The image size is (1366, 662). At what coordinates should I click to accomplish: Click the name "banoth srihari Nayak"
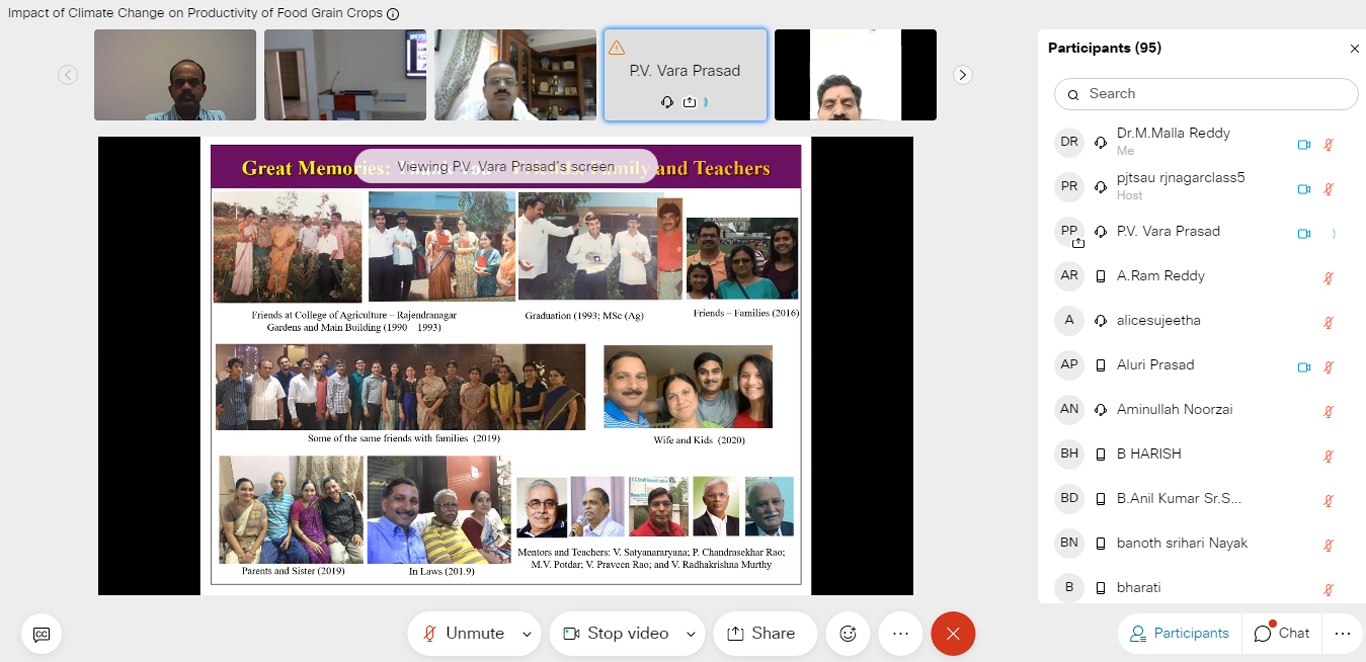pyautogui.click(x=1182, y=543)
